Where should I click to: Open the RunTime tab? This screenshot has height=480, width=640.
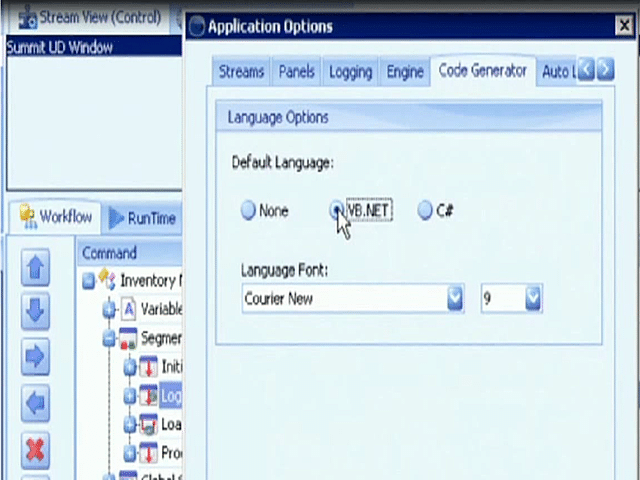click(143, 218)
